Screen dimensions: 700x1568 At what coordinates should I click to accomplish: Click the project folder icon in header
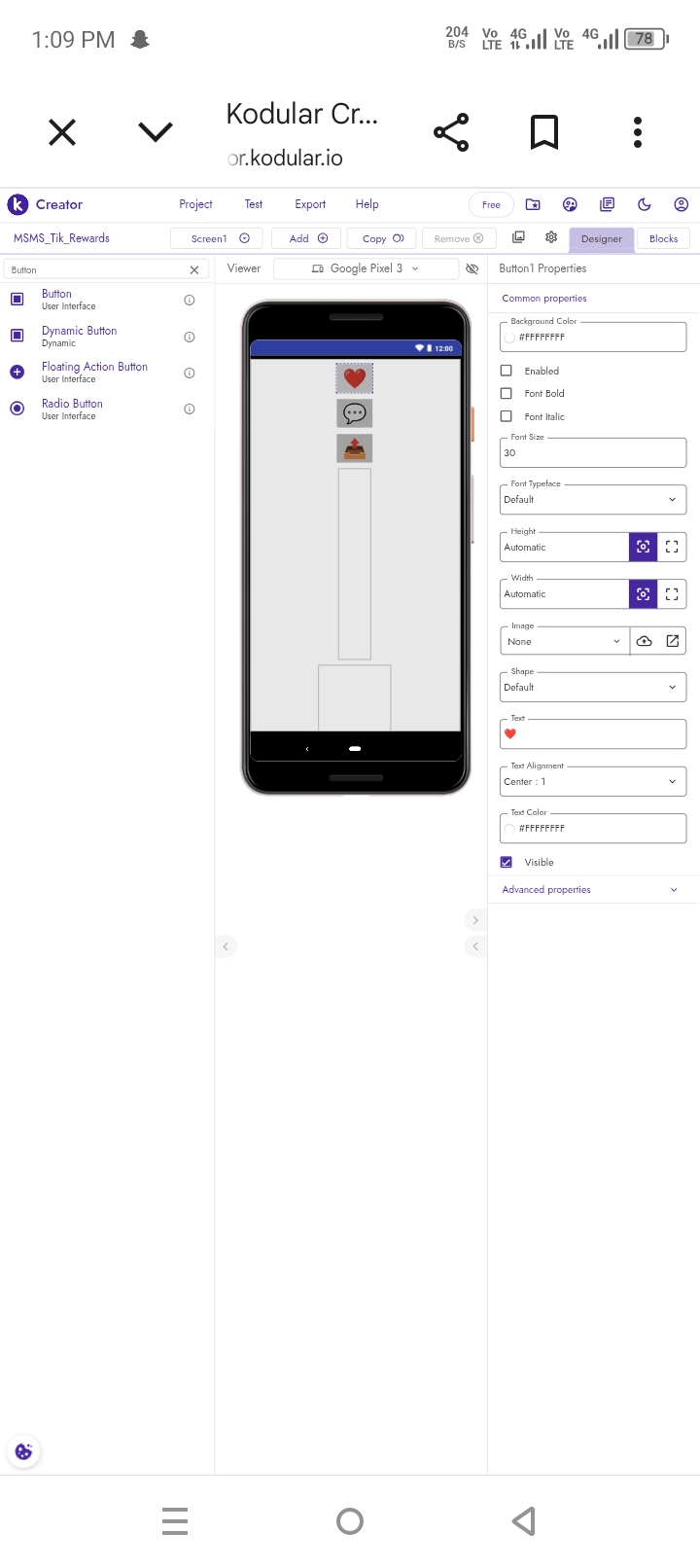[533, 204]
